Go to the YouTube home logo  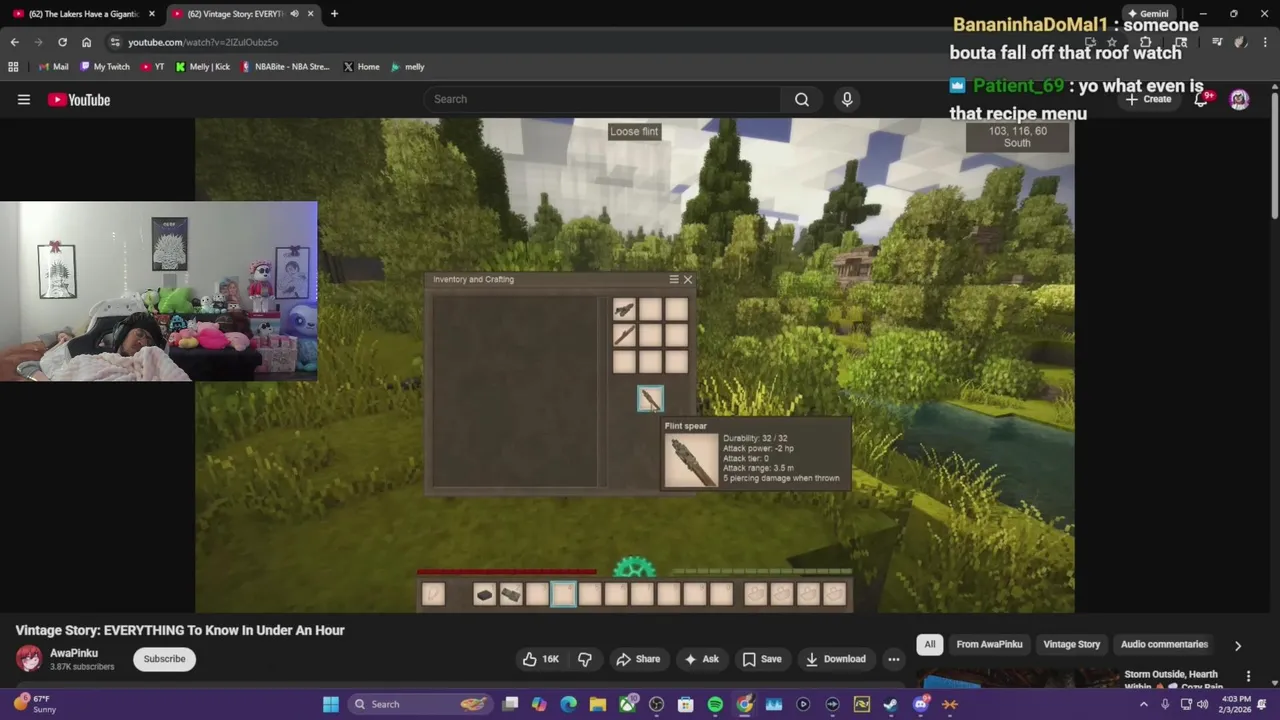coord(78,99)
